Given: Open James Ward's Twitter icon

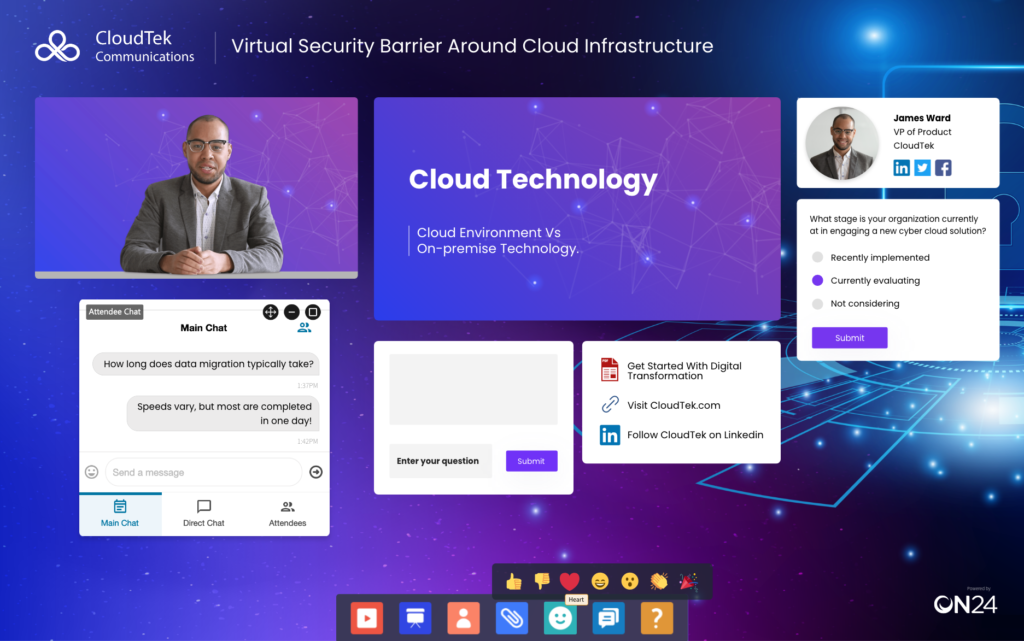Looking at the screenshot, I should pos(922,168).
